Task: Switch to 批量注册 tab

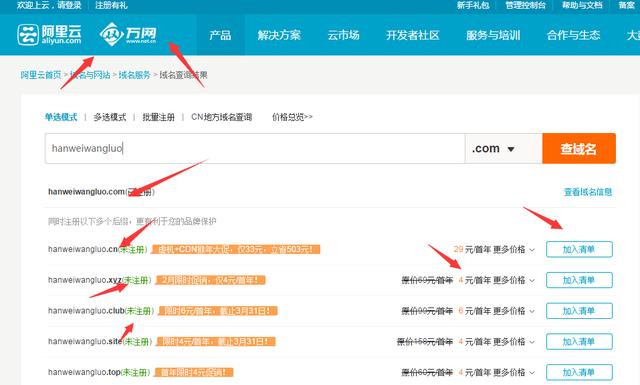Action: [x=158, y=117]
